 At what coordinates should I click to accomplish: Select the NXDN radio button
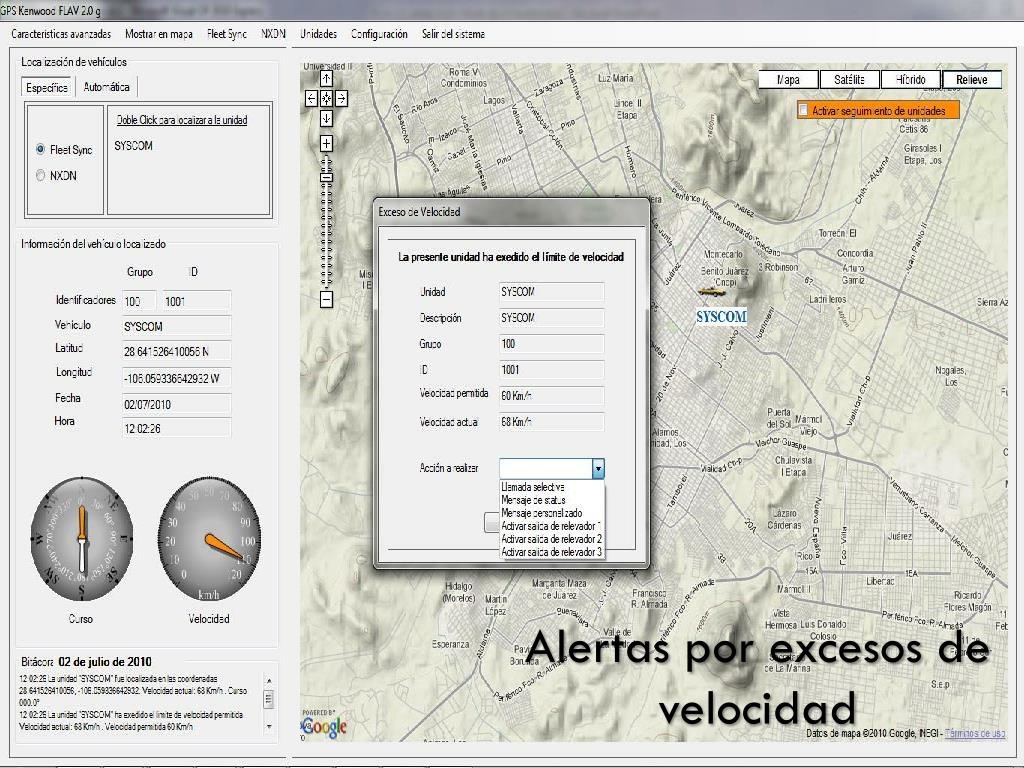(x=40, y=176)
